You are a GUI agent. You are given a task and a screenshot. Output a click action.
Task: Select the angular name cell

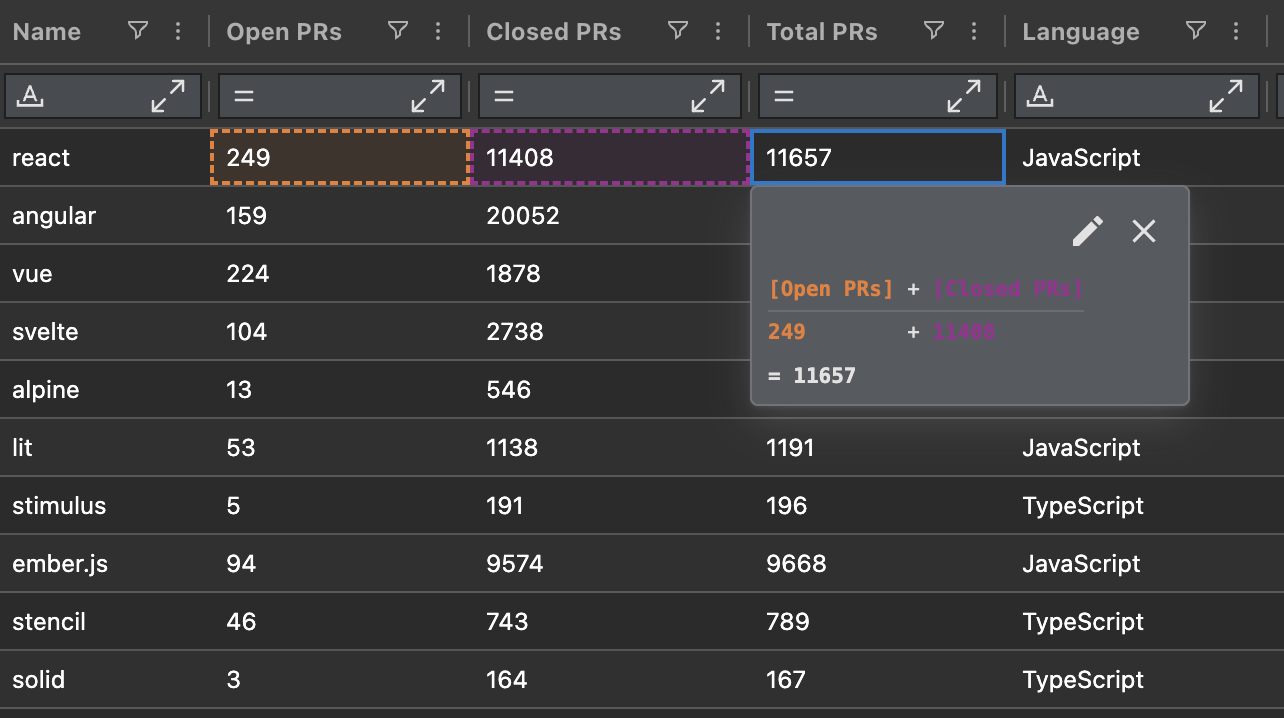pyautogui.click(x=104, y=215)
